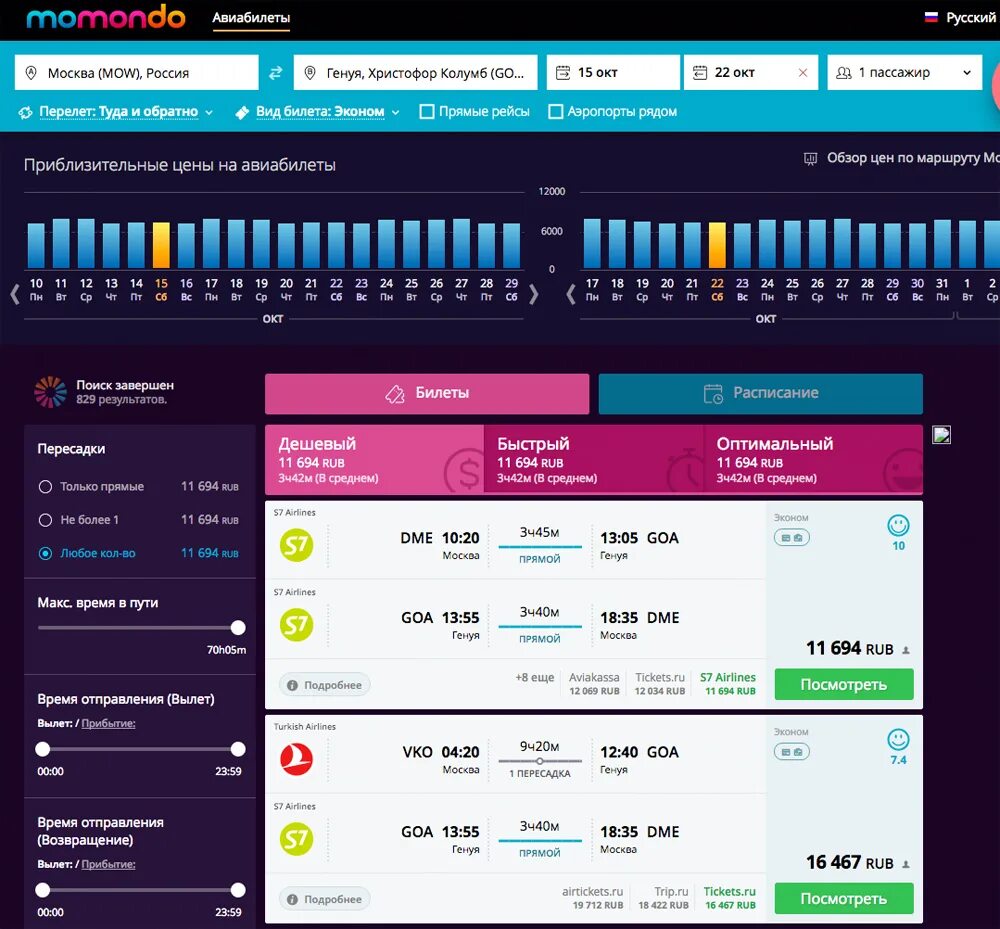Expand +8 еще providers list
1000x929 pixels.
534,677
